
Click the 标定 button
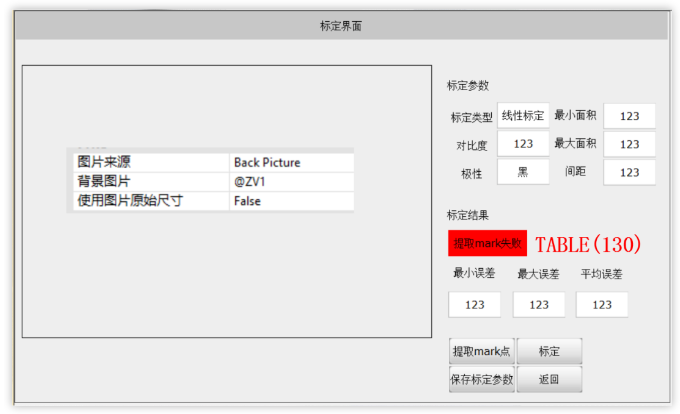pos(549,351)
